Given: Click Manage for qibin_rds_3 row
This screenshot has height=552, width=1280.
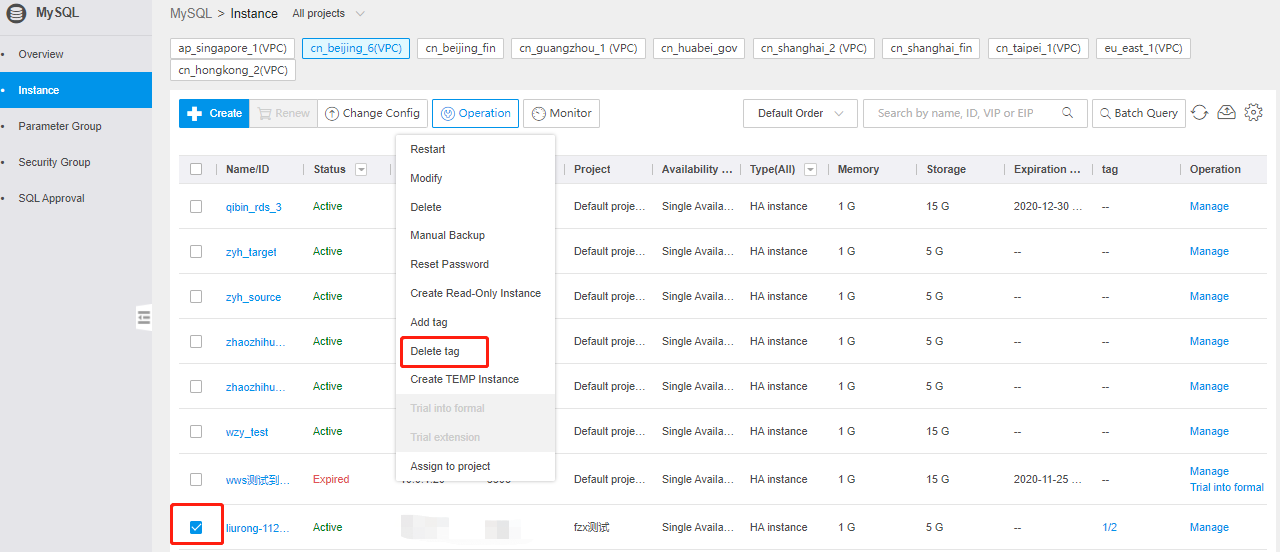Looking at the screenshot, I should (x=1209, y=206).
